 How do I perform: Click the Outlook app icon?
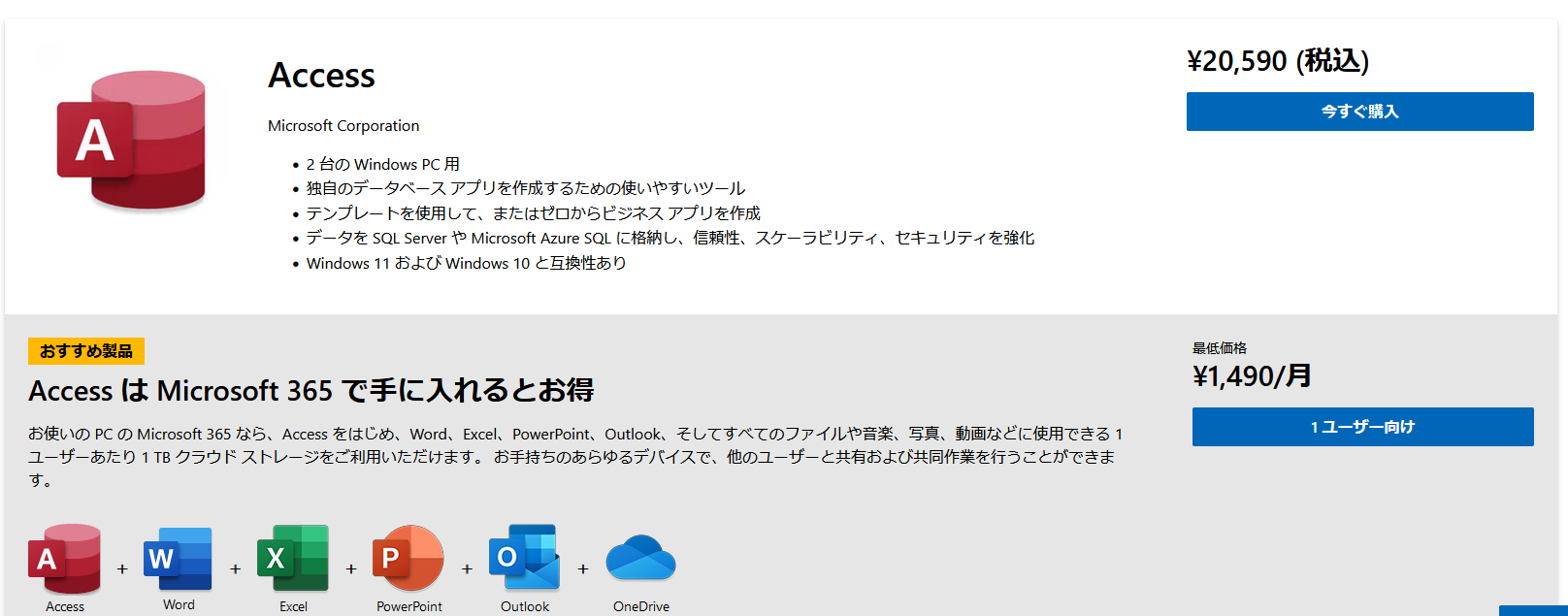[525, 558]
